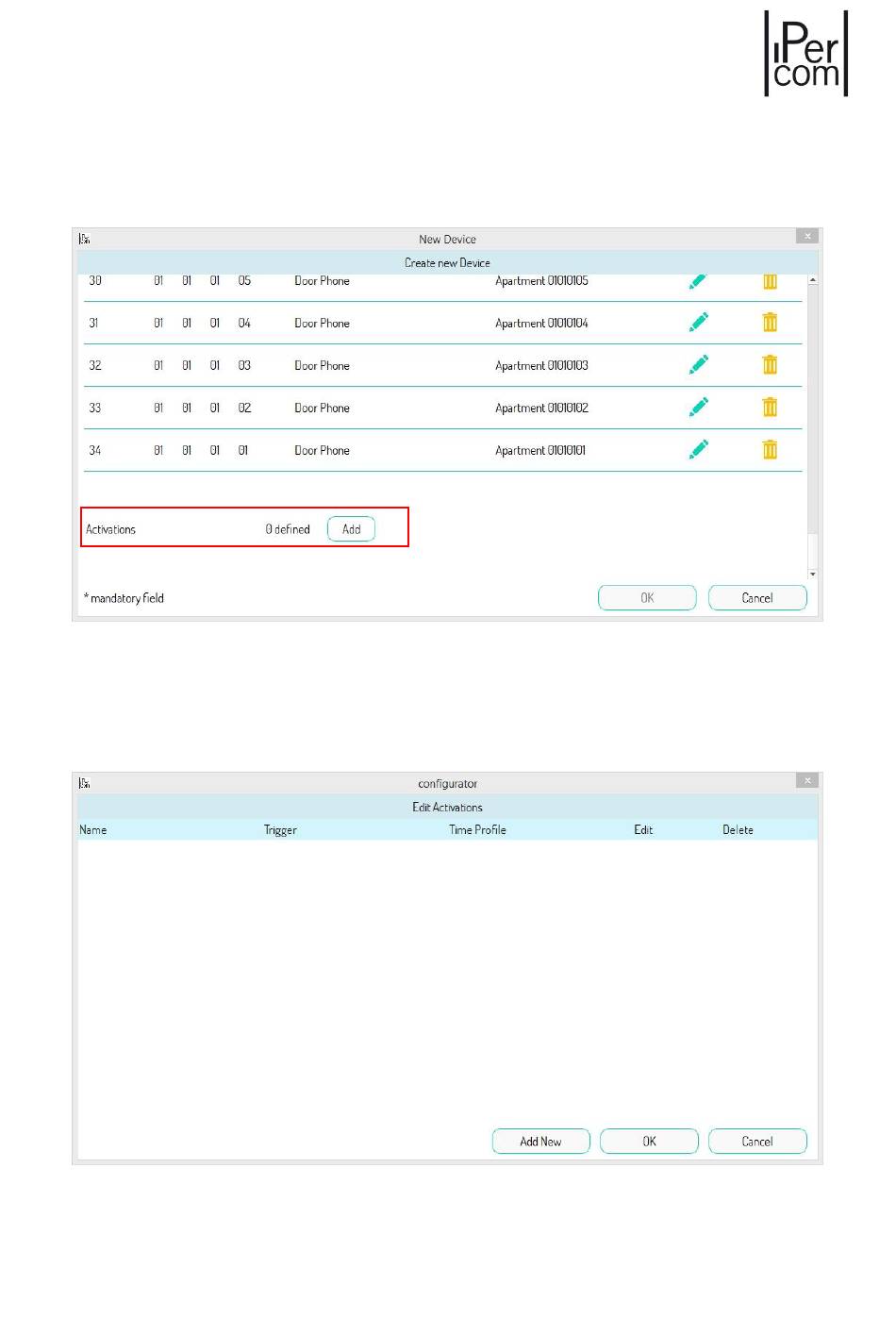Delete the Apartment 01010101 entry

(x=770, y=450)
